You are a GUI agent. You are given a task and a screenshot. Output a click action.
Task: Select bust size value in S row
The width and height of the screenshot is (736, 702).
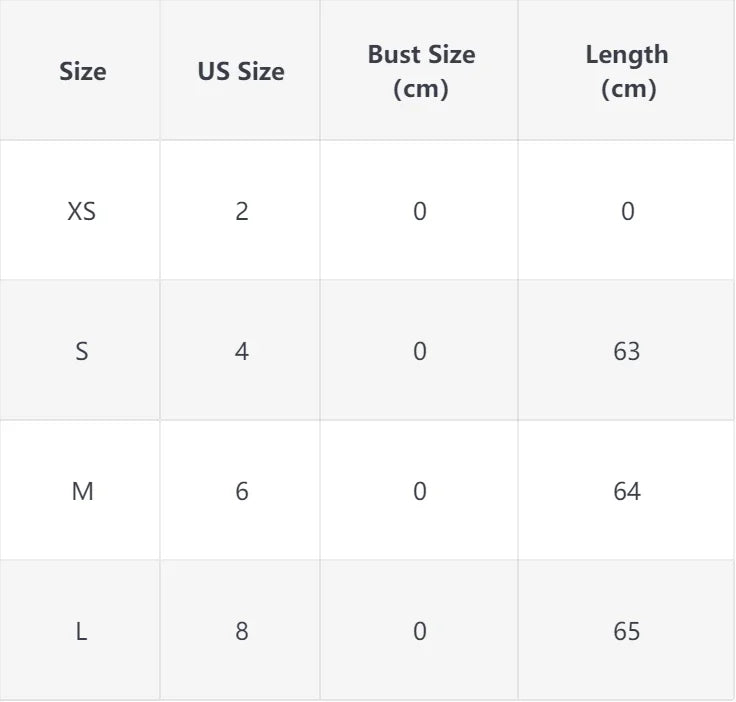420,351
